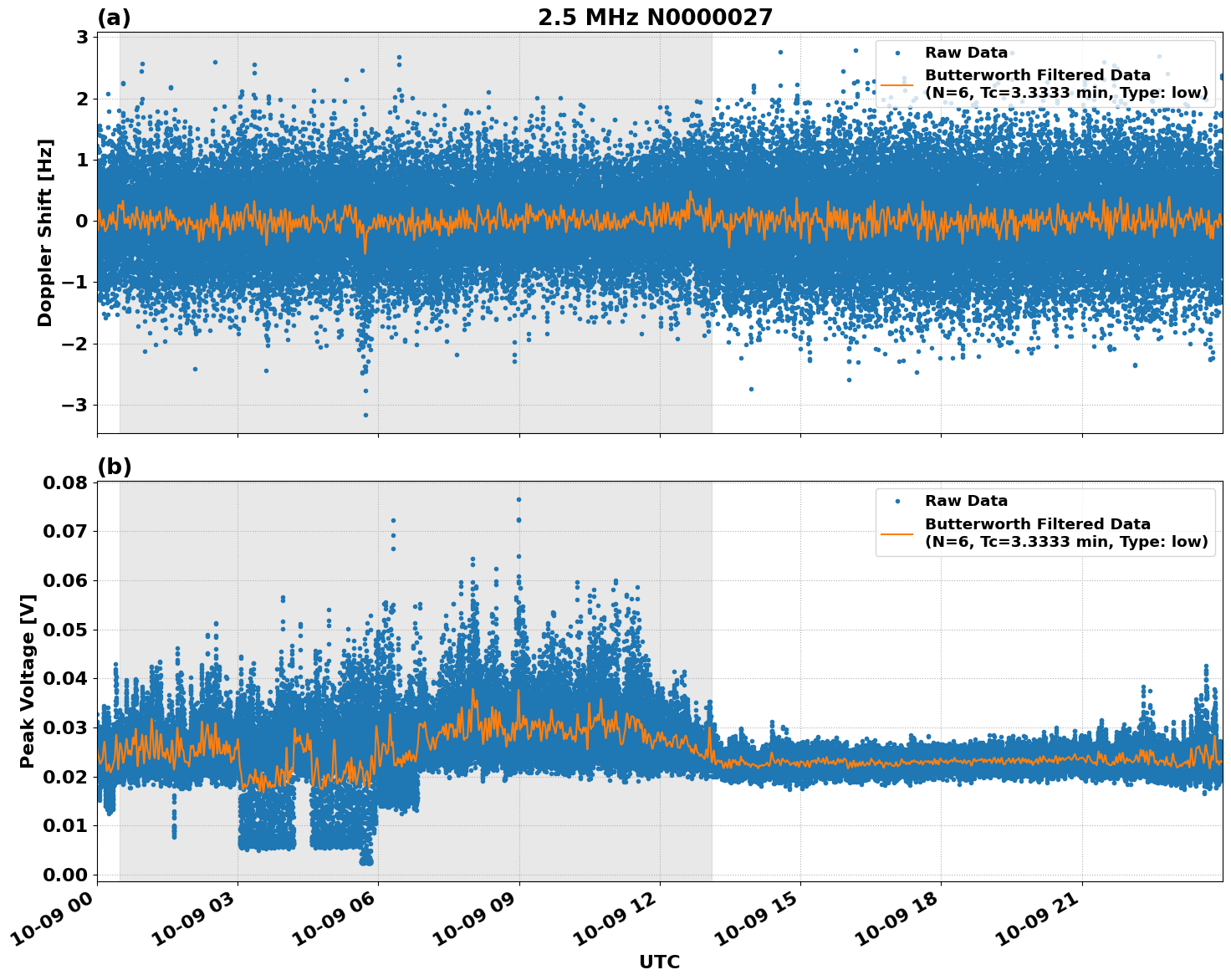Click the orange Butterworth line in top legend
Viewport: 1231px width, 980px height.
[897, 84]
